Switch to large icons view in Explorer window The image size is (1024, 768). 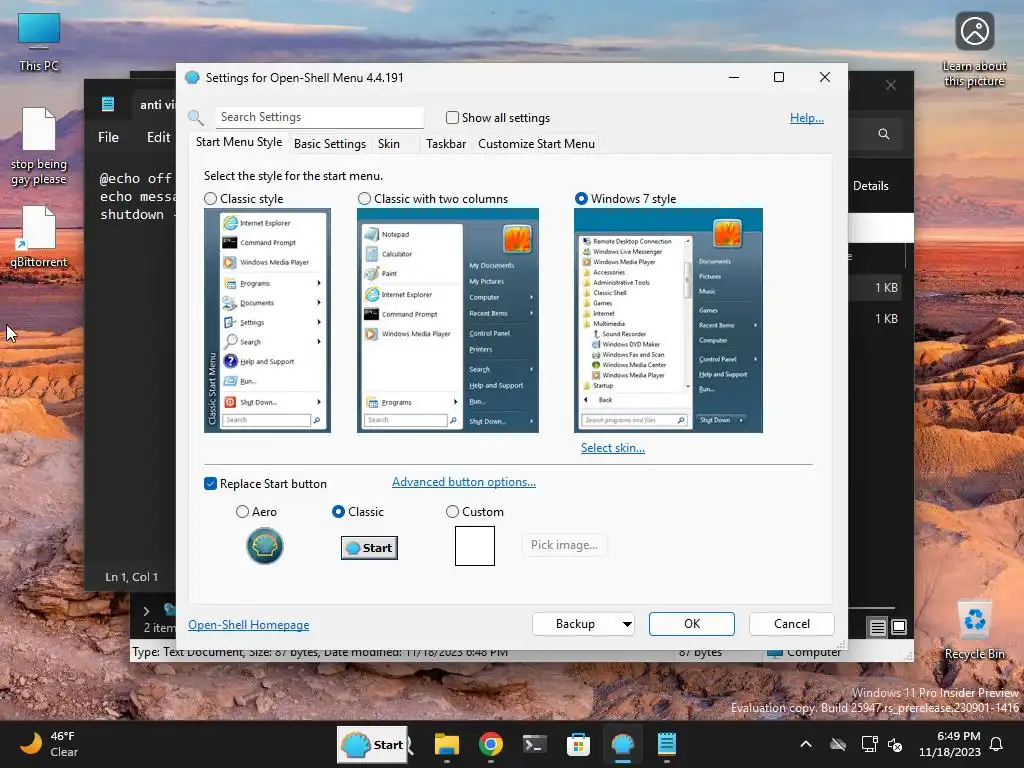tap(899, 627)
